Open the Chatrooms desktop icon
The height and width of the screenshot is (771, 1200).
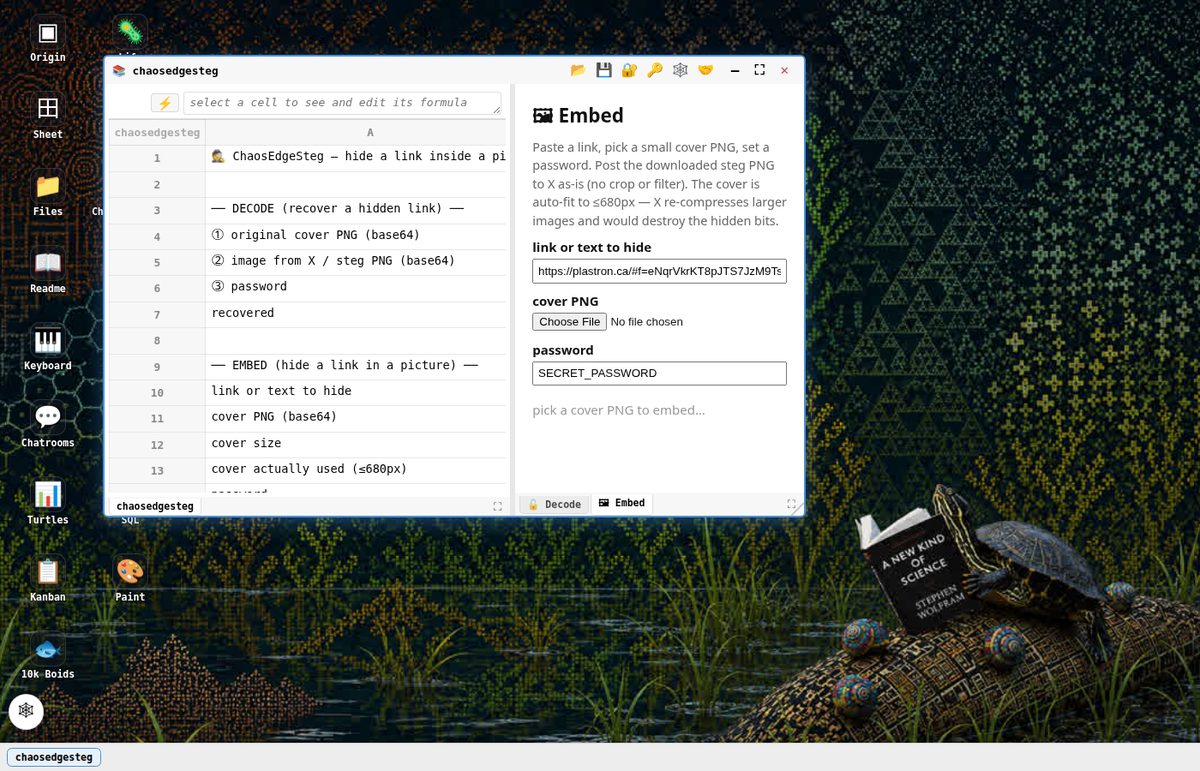pyautogui.click(x=47, y=426)
